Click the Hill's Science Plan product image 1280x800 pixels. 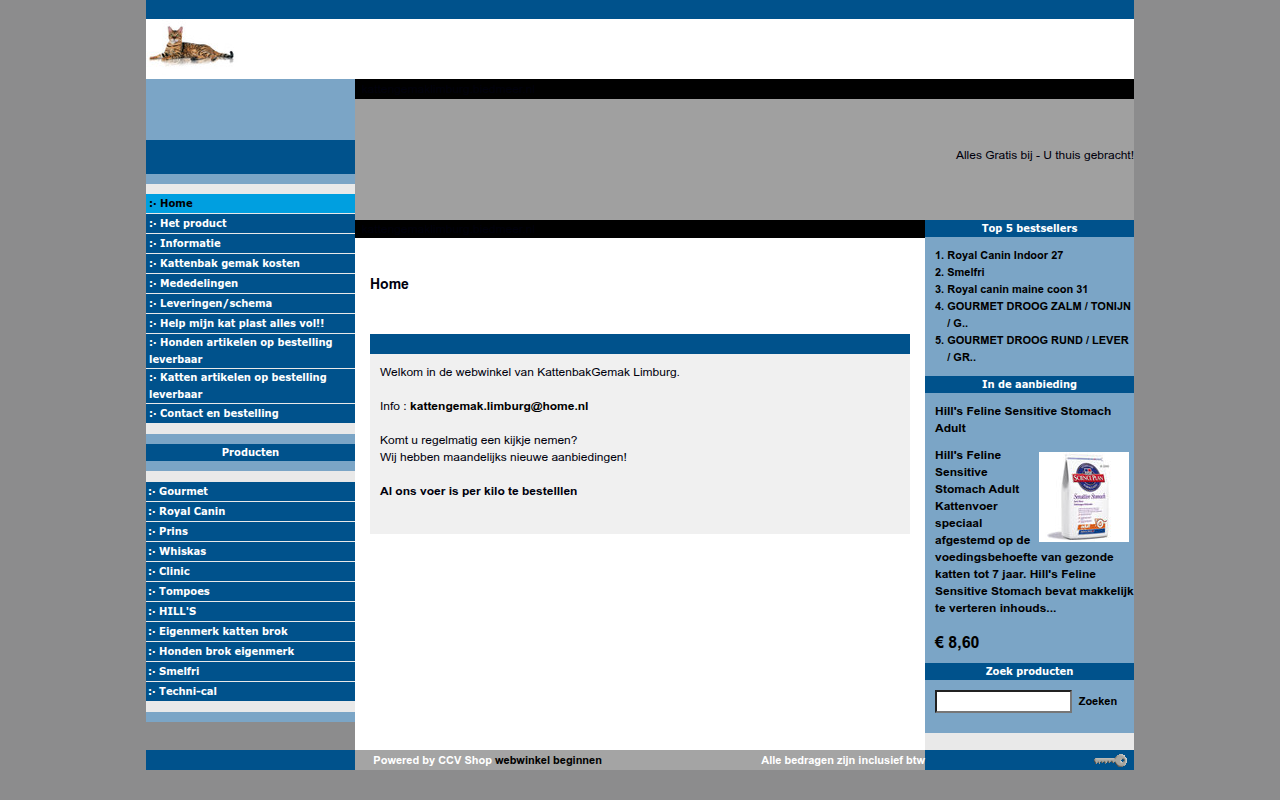click(1084, 497)
